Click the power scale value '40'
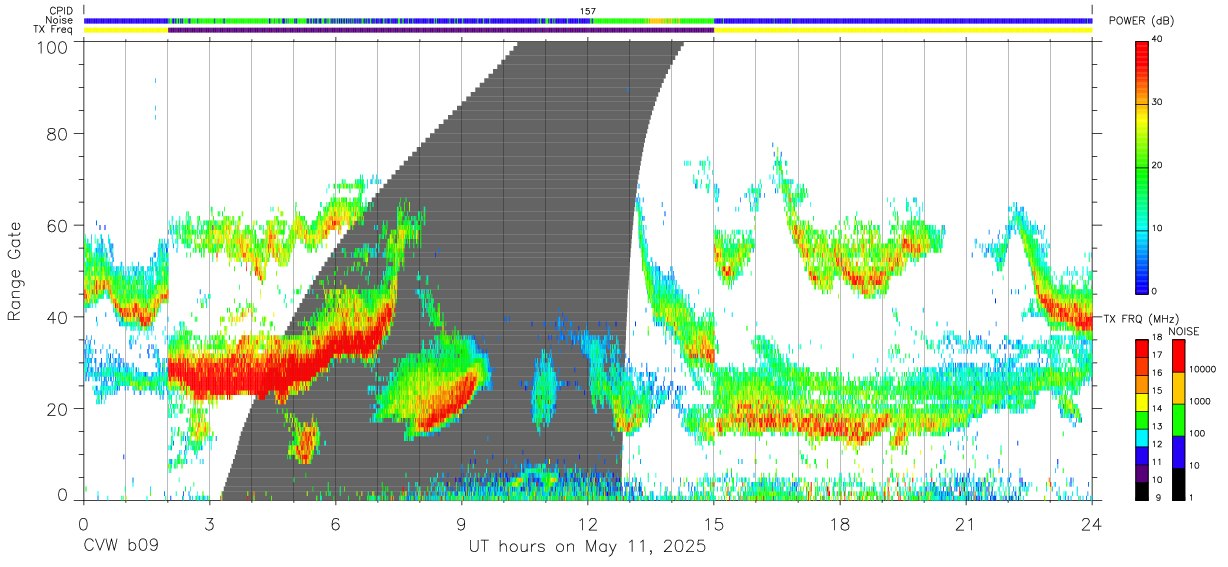 [x=1157, y=40]
